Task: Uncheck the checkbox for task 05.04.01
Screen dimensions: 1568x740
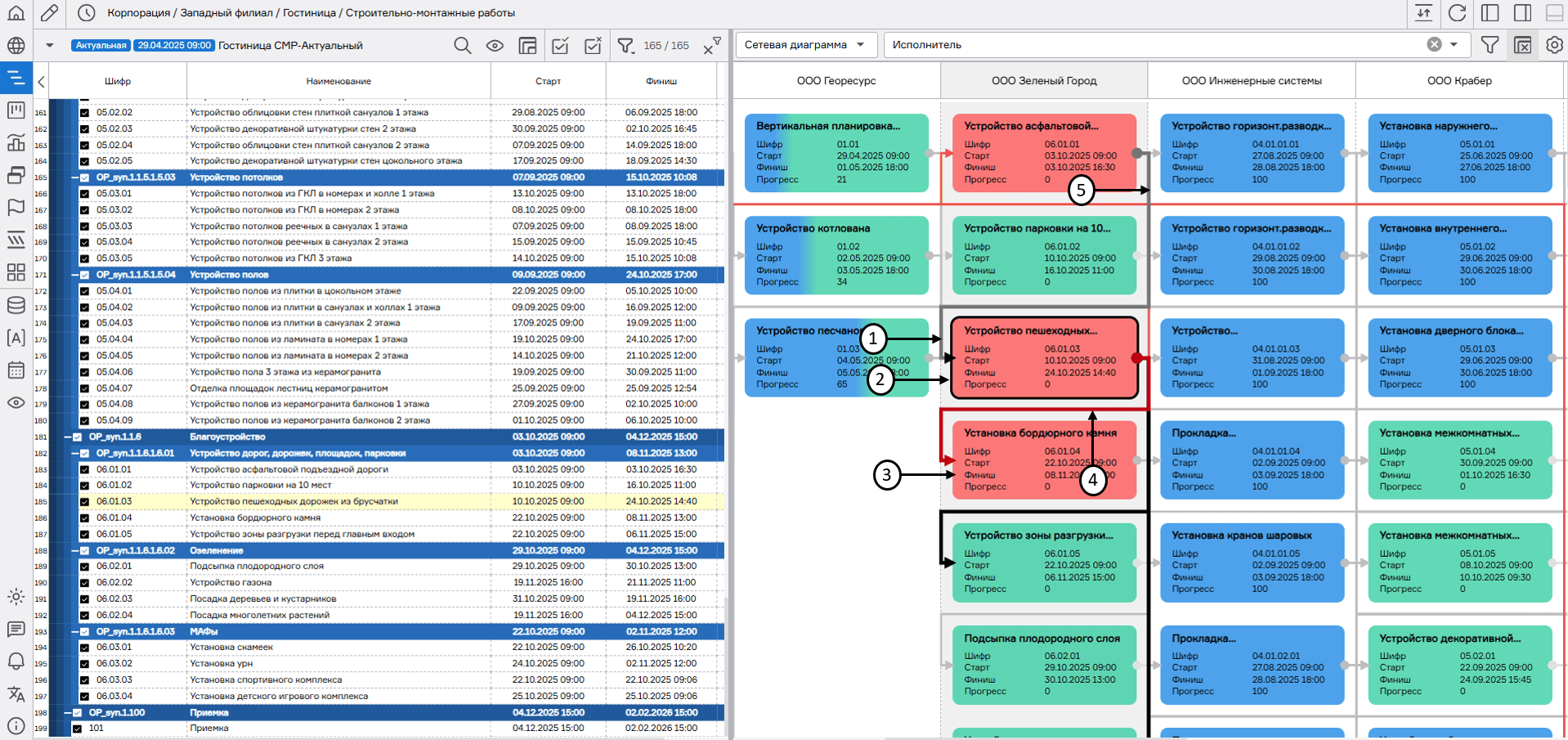Action: [x=84, y=291]
